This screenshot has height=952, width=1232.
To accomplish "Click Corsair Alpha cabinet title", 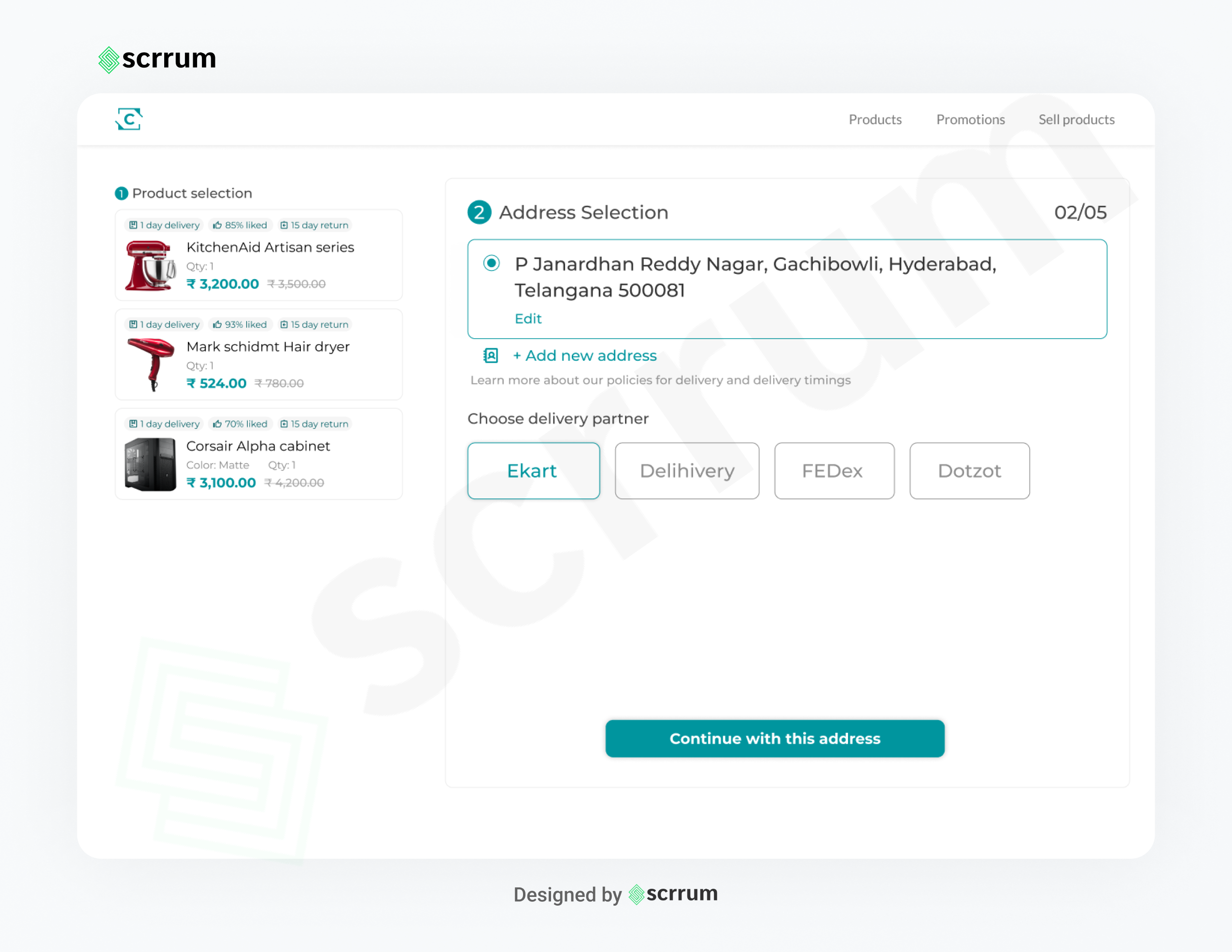I will point(258,446).
